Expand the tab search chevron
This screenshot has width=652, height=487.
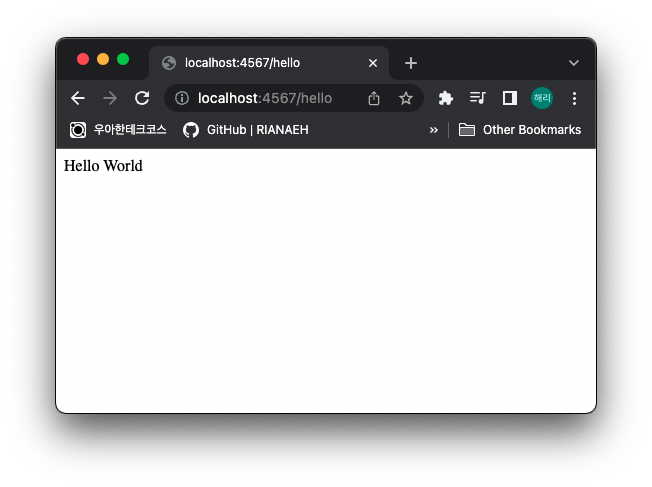[574, 63]
